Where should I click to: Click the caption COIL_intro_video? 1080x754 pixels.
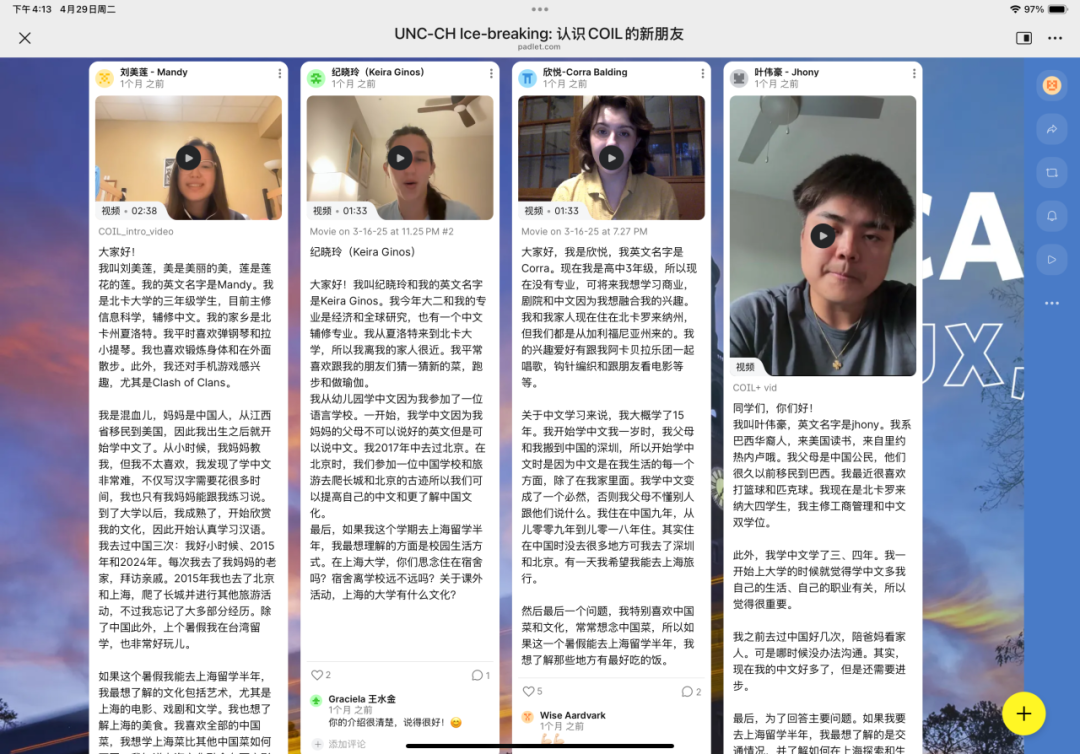tap(136, 231)
